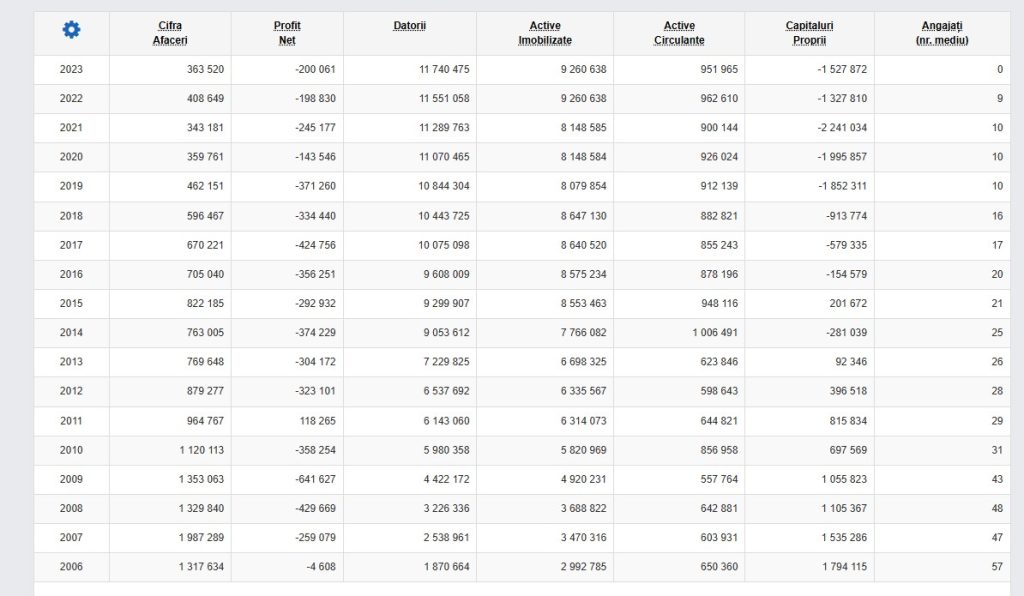Select the Active Circulante column header
Image resolution: width=1024 pixels, height=596 pixels.
pos(679,33)
